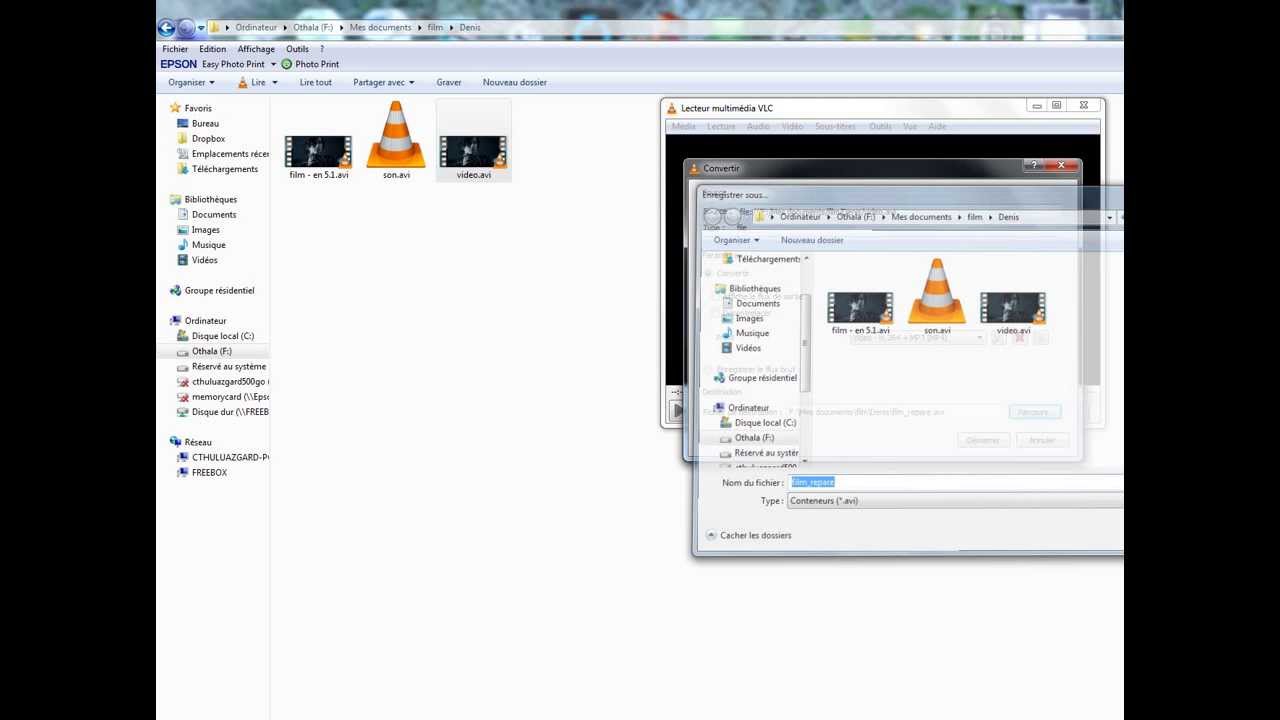Click the Lire button with VLC cone

click(251, 82)
